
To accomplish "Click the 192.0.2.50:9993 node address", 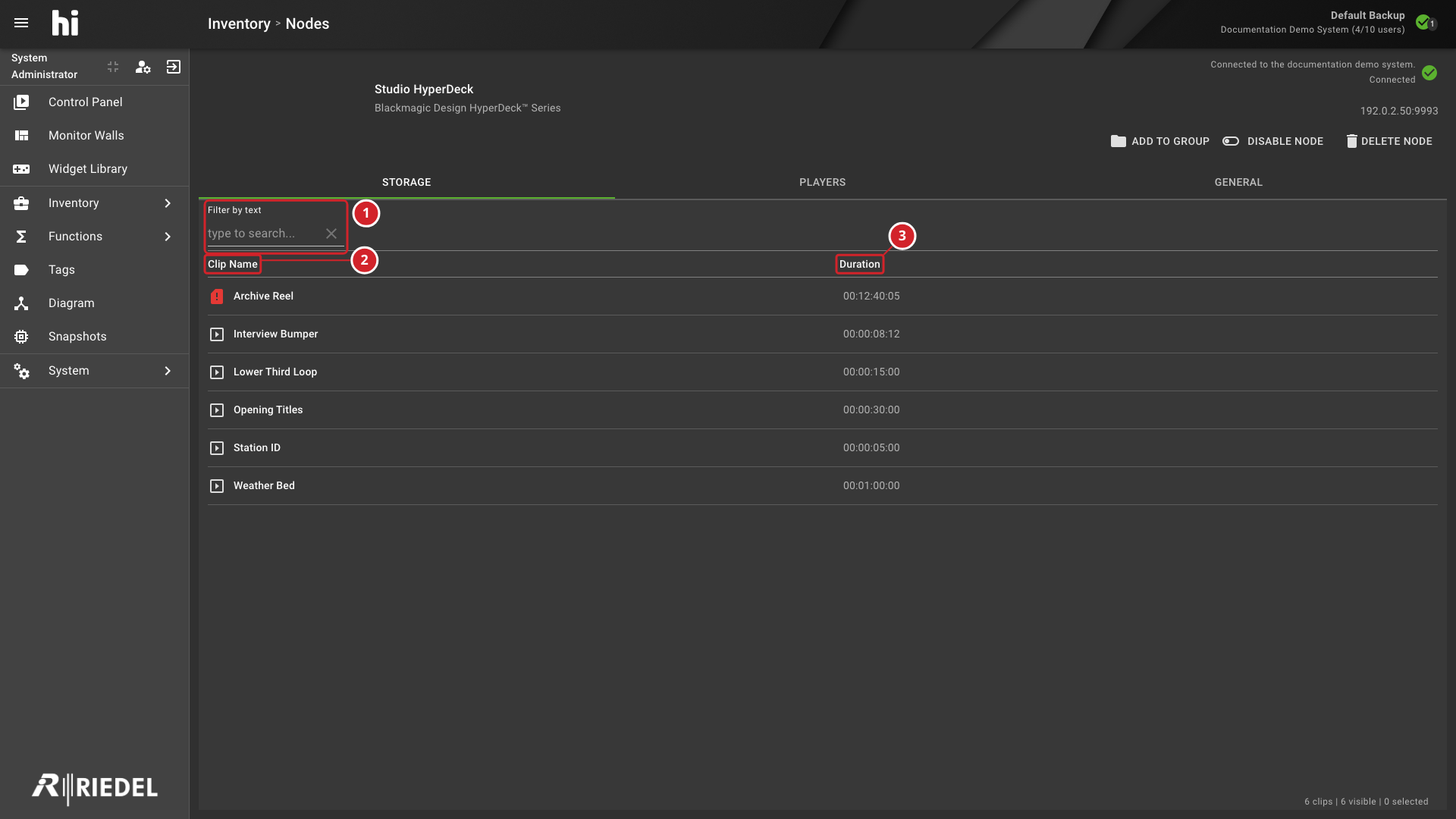I will coord(1399,111).
